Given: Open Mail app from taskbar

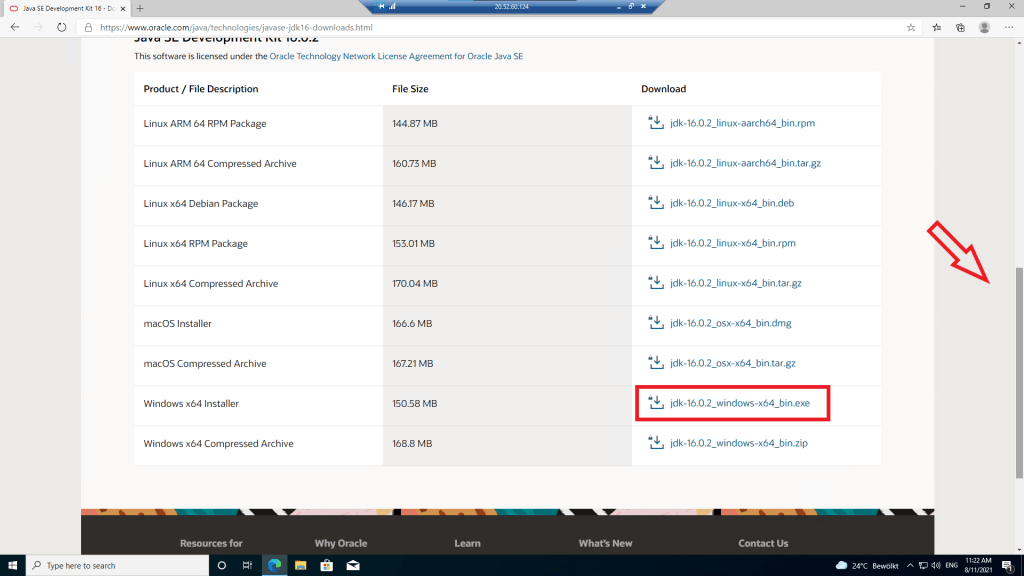Looking at the screenshot, I should pyautogui.click(x=353, y=566).
